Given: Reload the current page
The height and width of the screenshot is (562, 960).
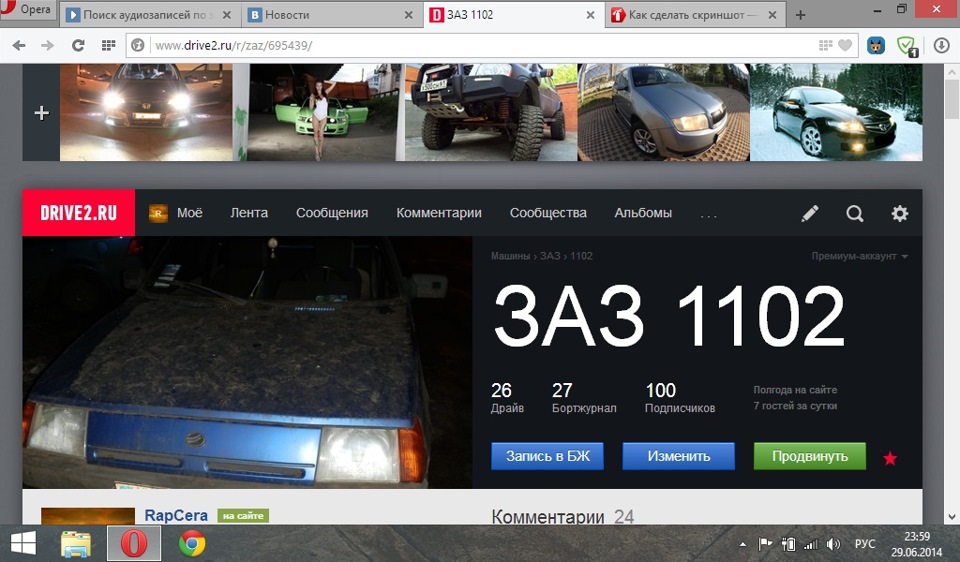Looking at the screenshot, I should [x=78, y=45].
